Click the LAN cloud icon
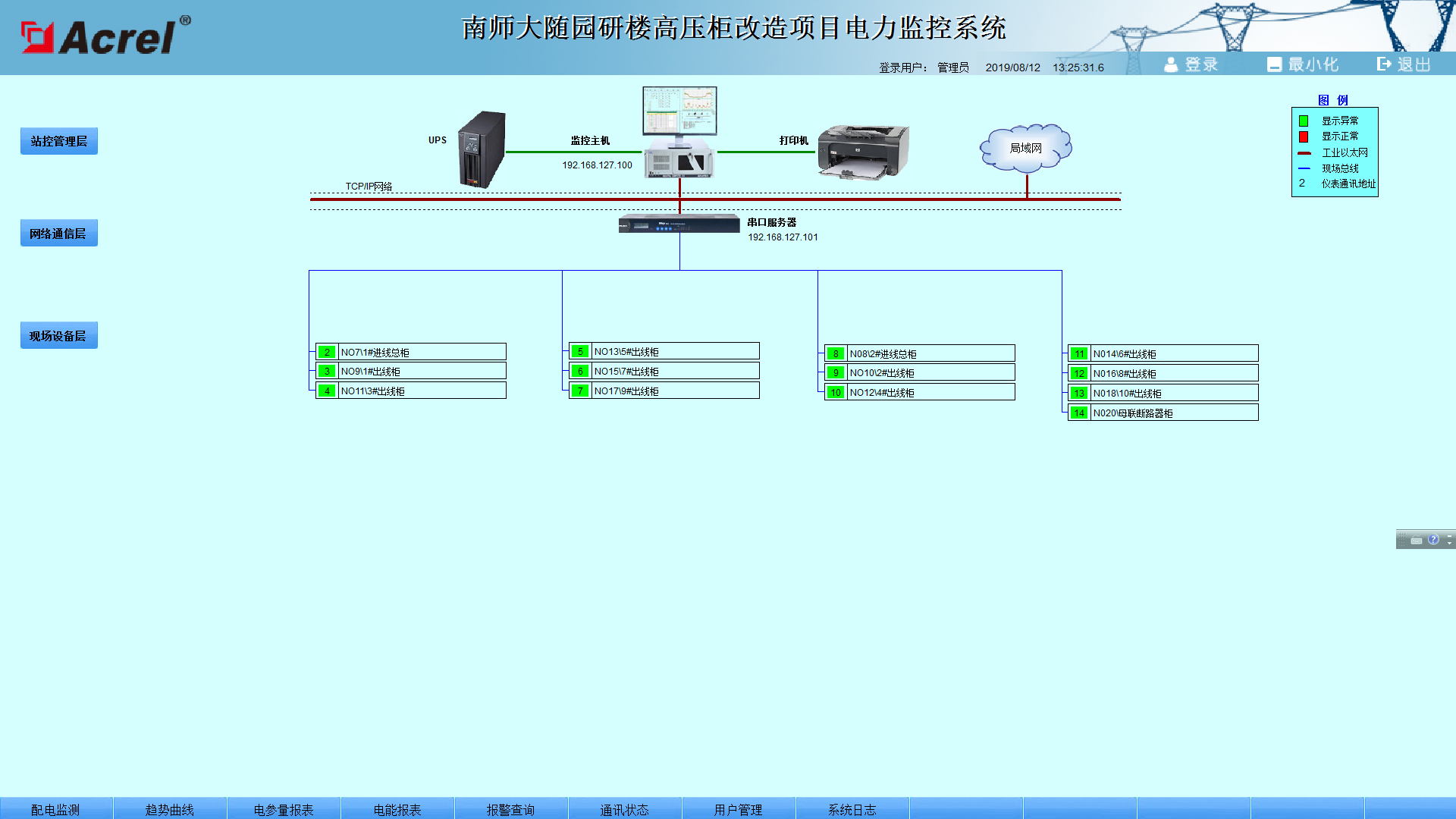1456x819 pixels. coord(1025,148)
